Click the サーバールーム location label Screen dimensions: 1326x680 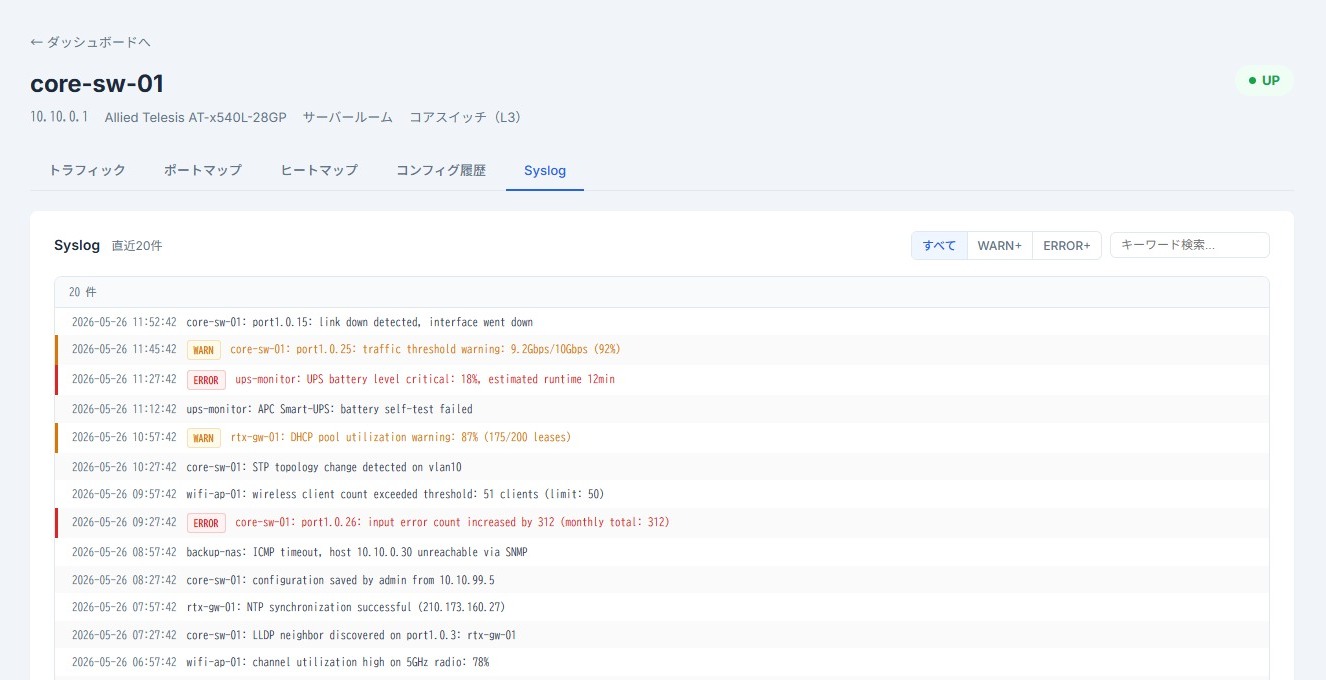348,117
